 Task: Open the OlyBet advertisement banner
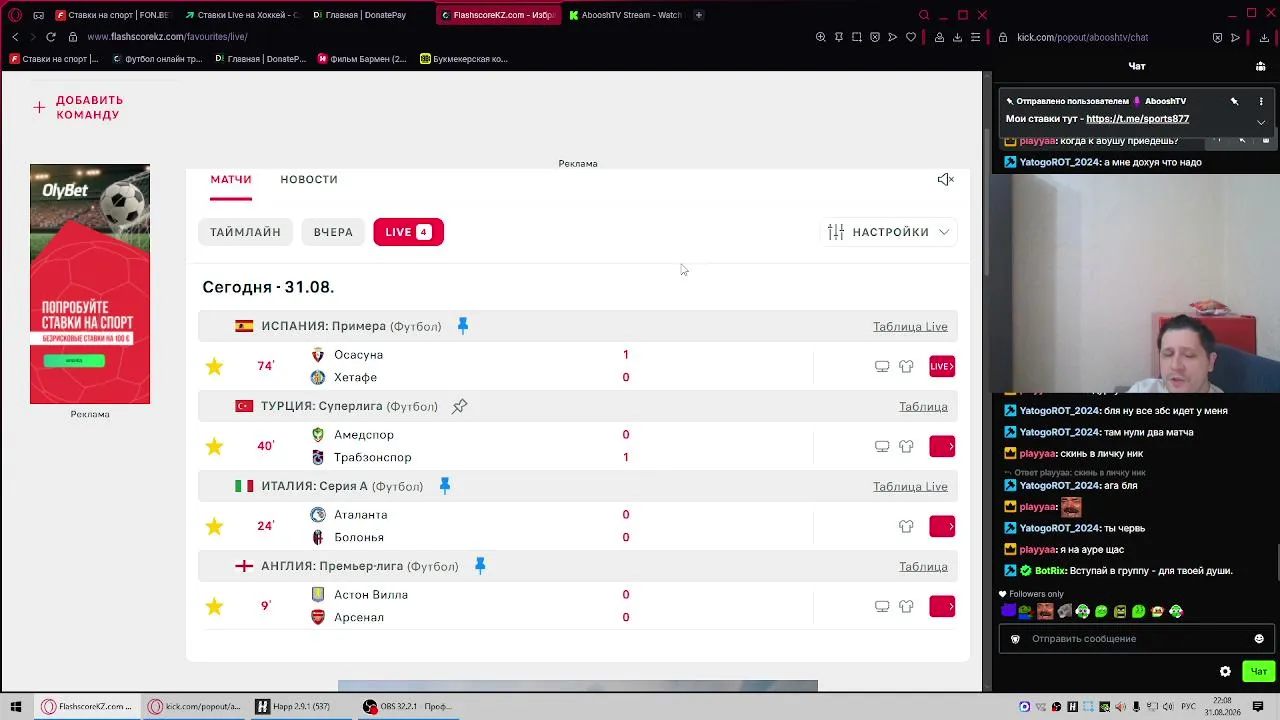90,284
